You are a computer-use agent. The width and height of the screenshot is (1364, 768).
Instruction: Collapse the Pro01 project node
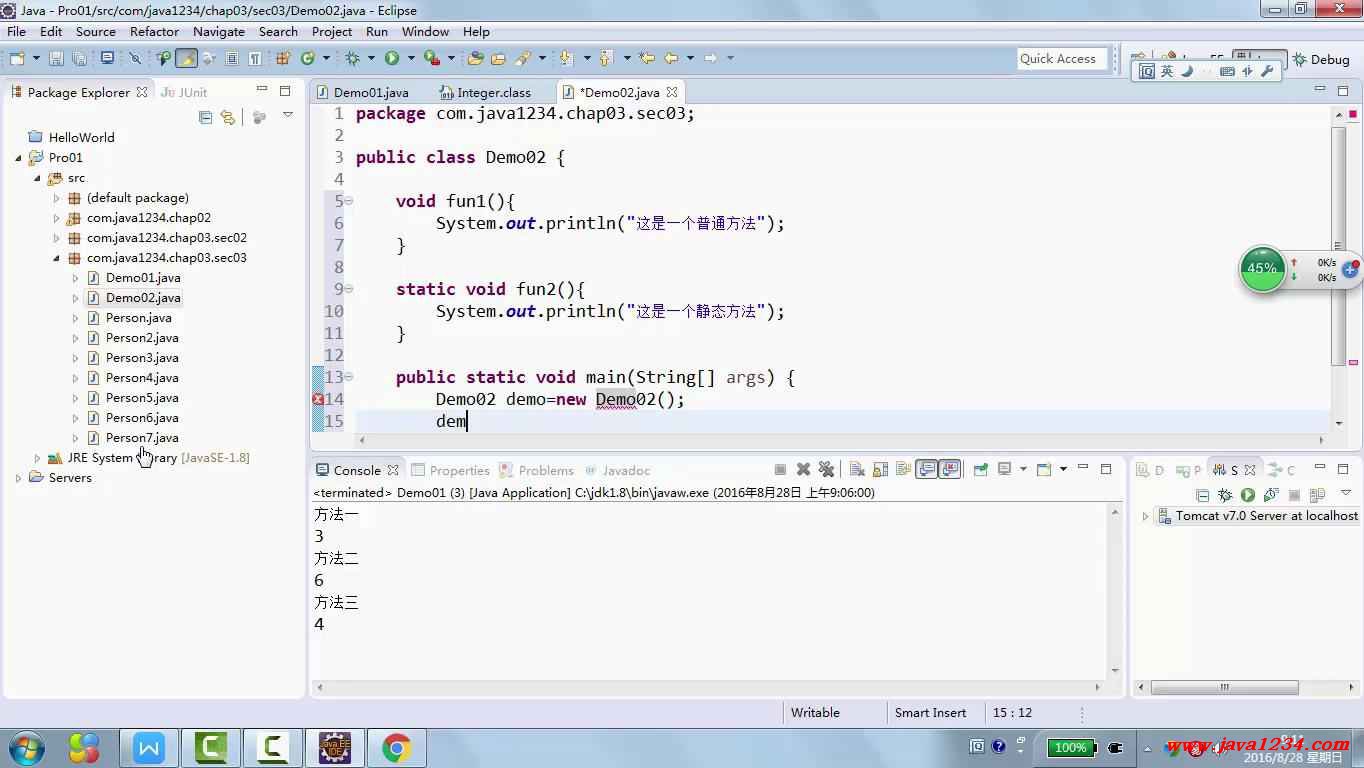[x=18, y=158]
